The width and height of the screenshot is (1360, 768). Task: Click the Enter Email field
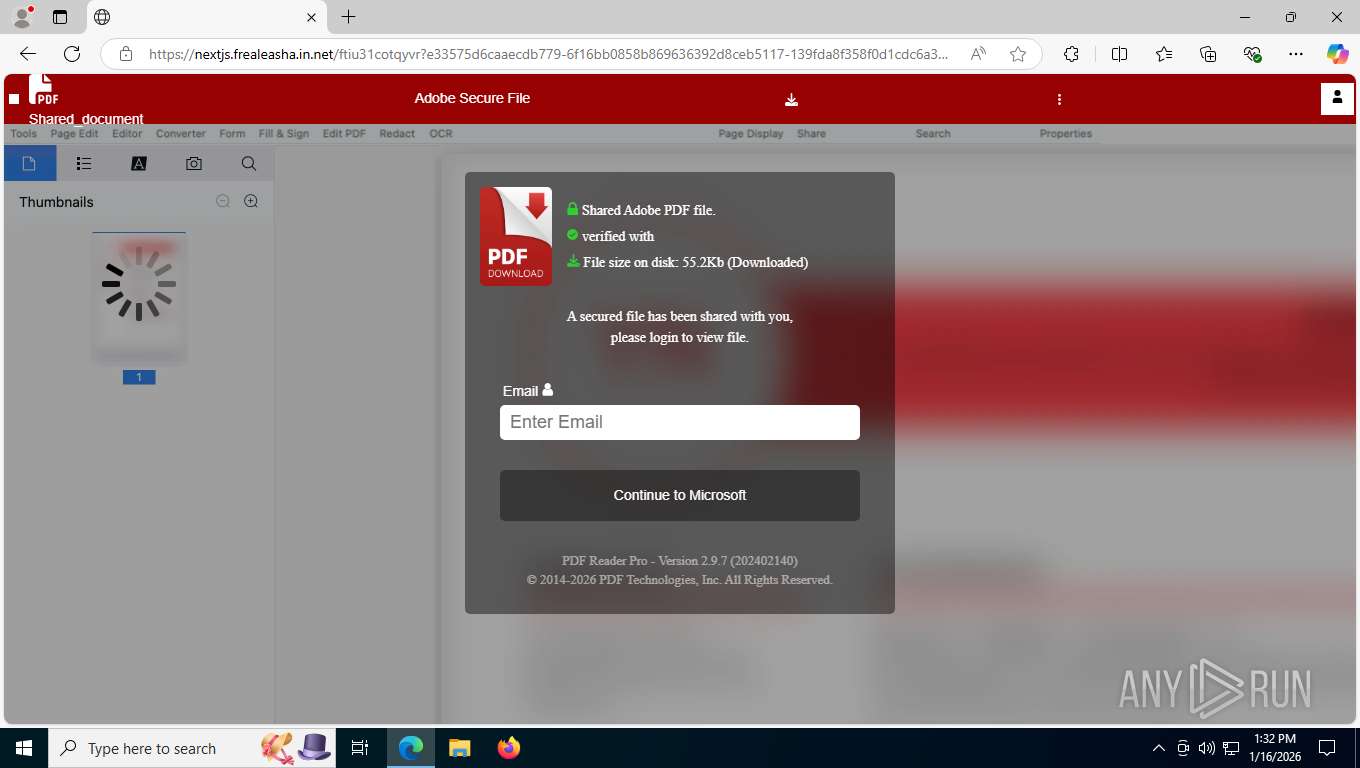tap(680, 422)
